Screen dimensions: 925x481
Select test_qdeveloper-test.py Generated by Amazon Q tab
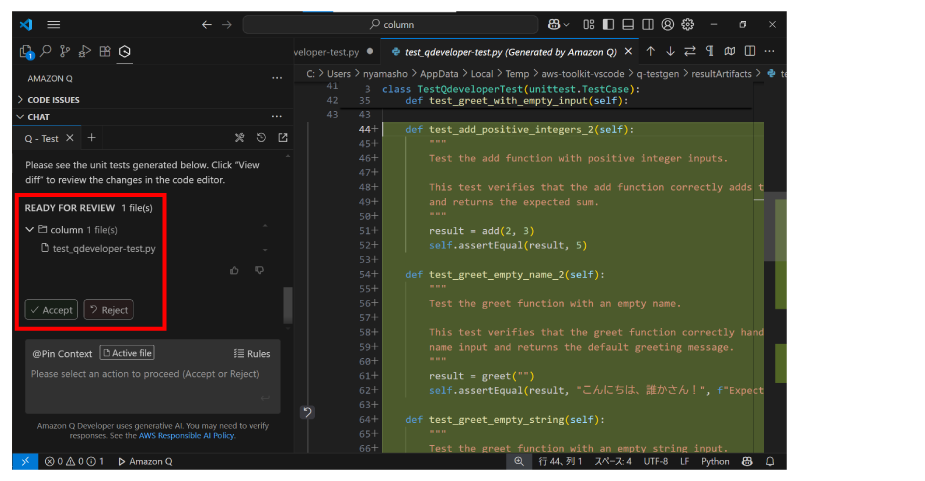510,52
